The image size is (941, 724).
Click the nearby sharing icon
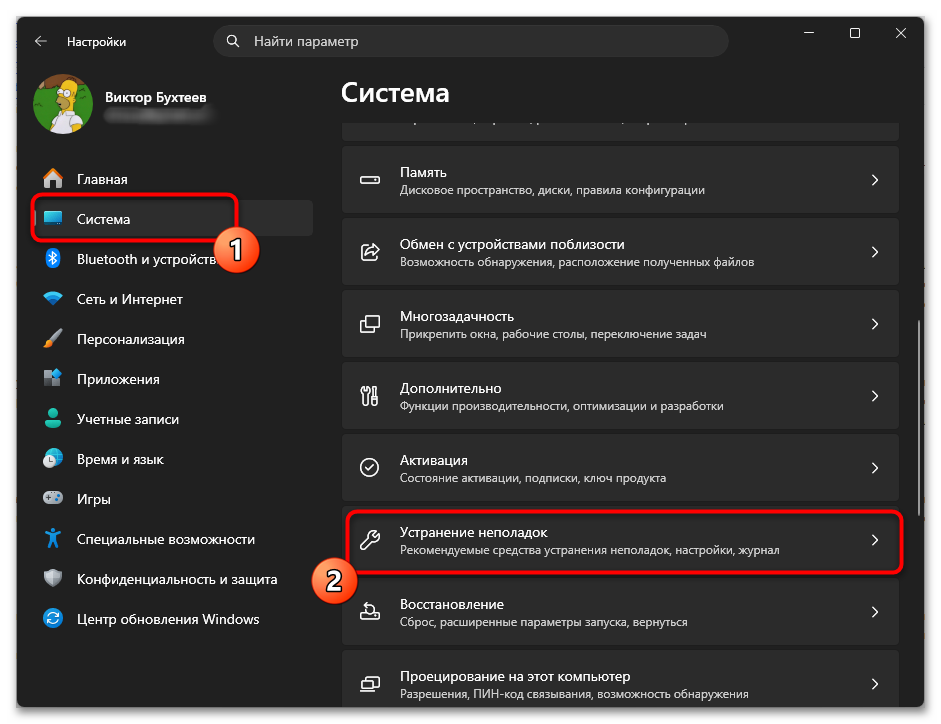click(370, 252)
